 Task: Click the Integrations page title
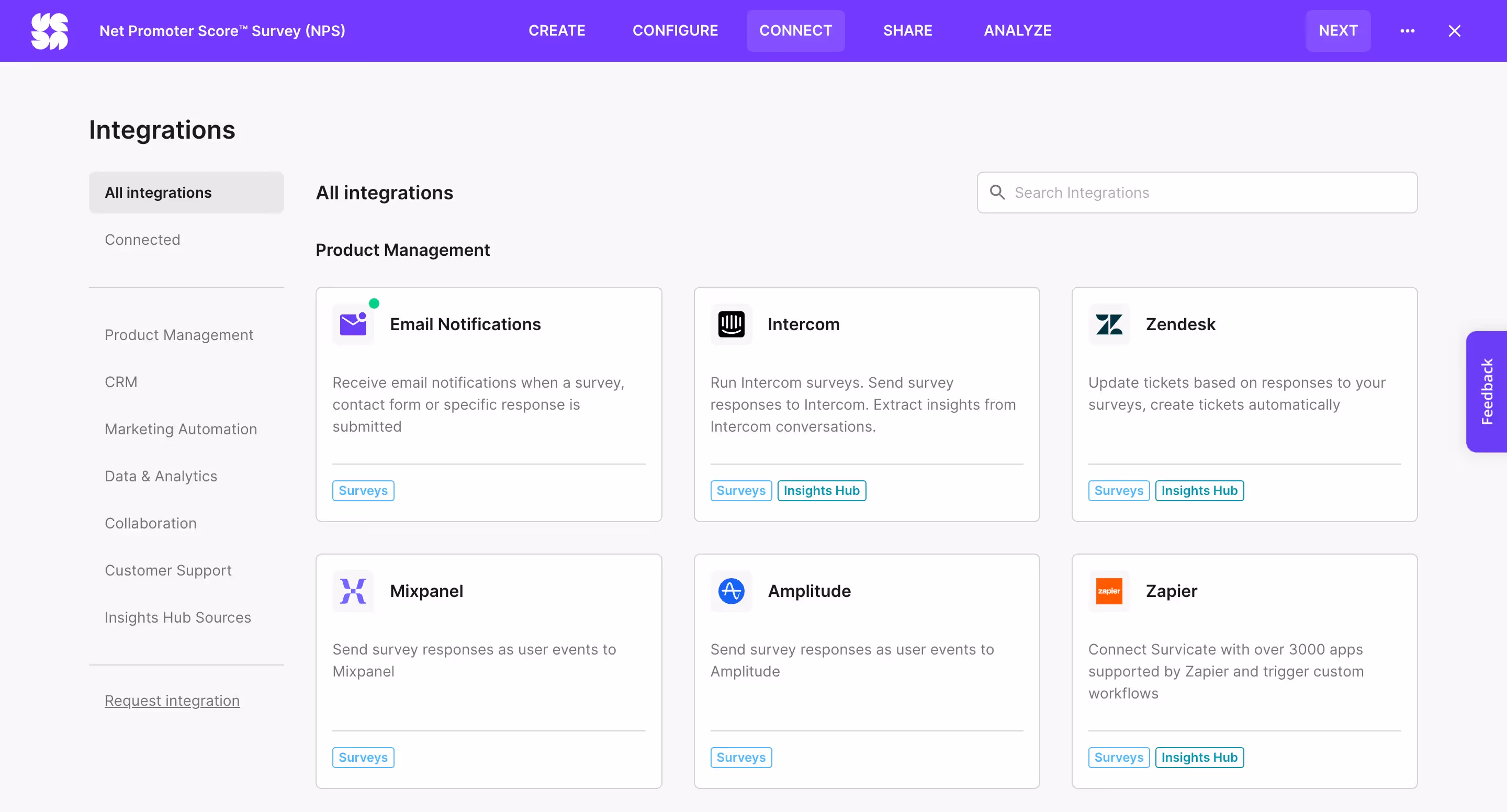pos(162,130)
